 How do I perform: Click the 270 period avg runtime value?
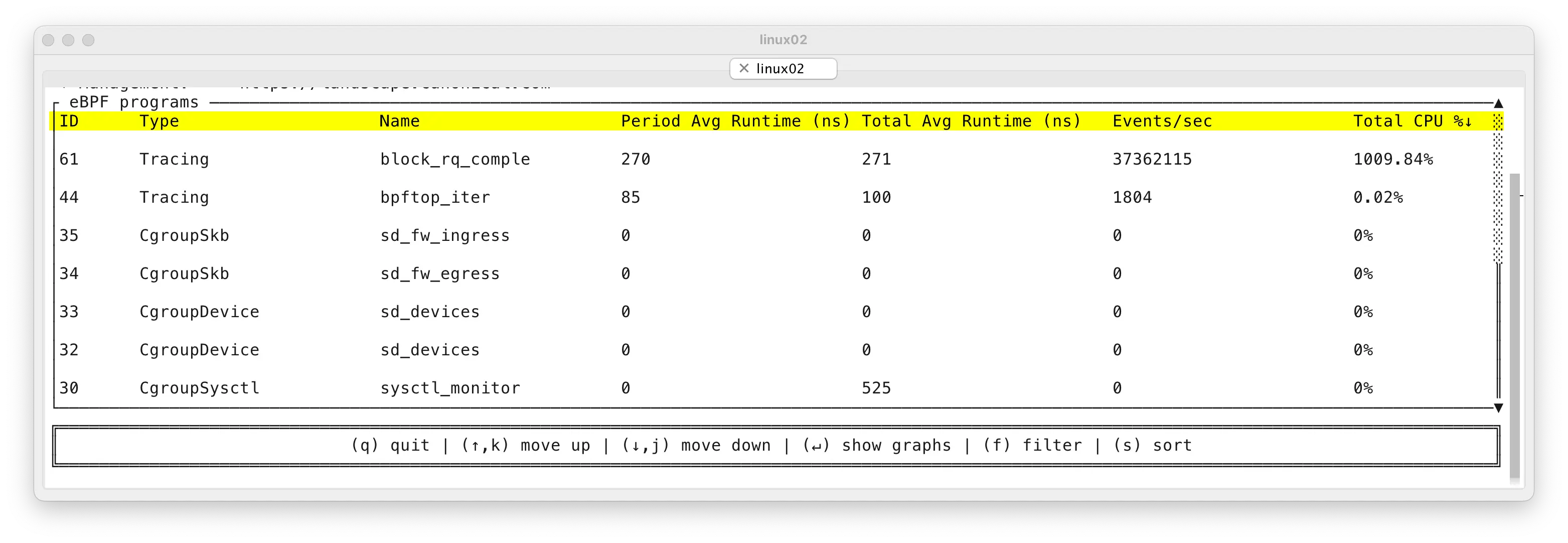click(x=636, y=160)
